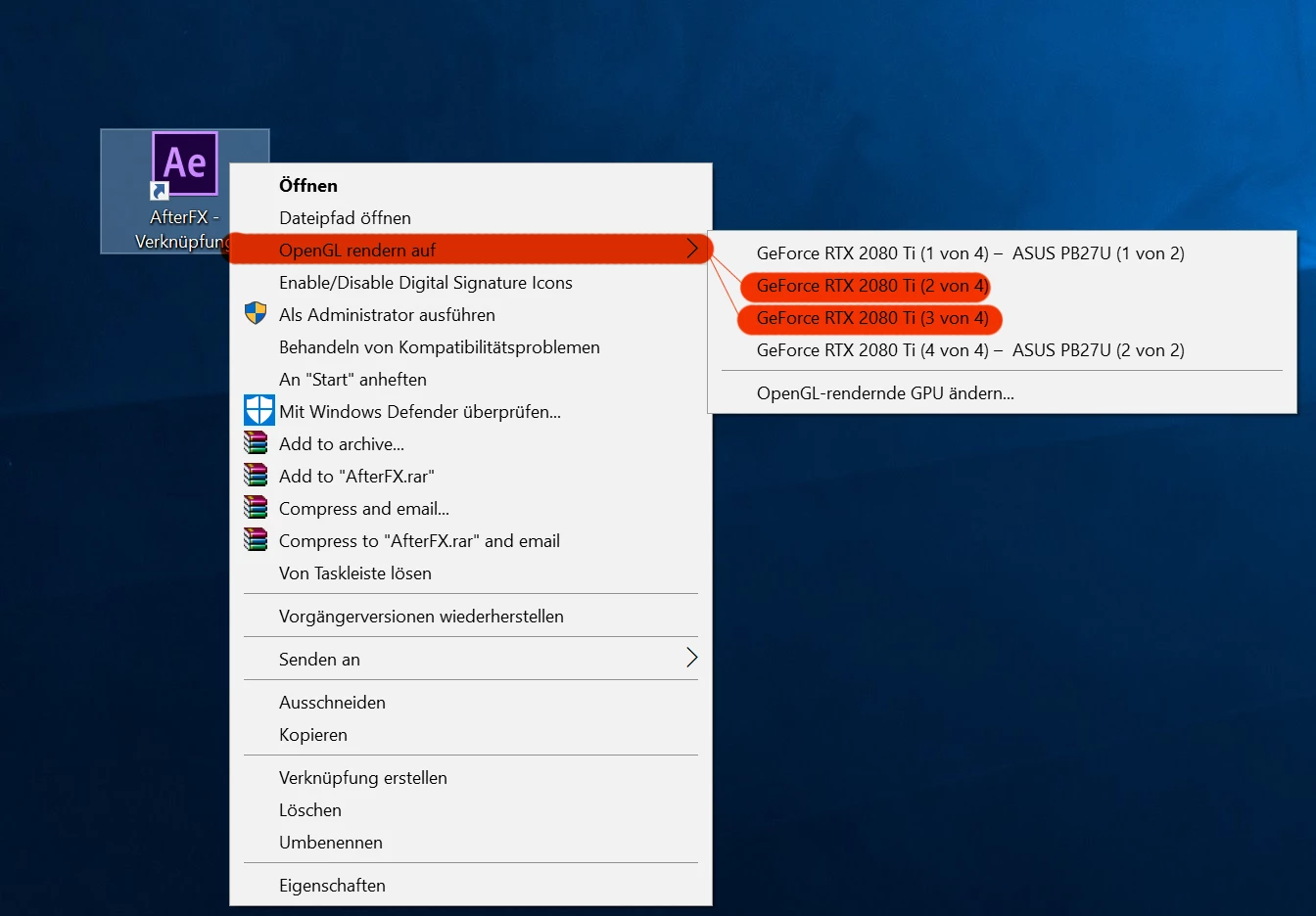Choose Ausschneiden from the menu
The width and height of the screenshot is (1316, 916).
pyautogui.click(x=471, y=702)
